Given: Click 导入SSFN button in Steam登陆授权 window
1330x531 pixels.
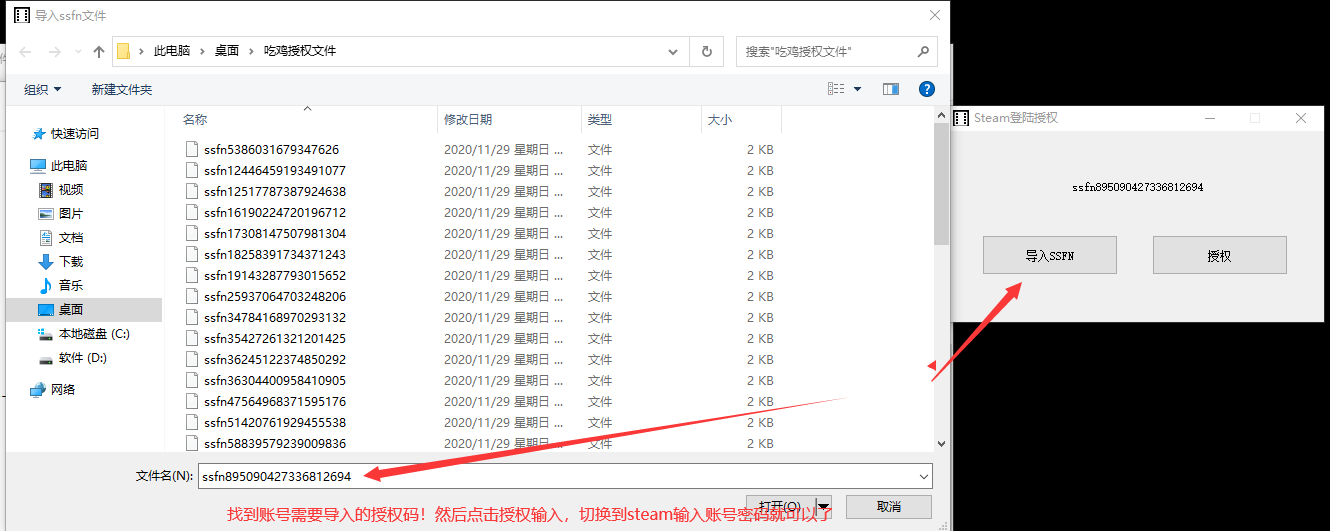Looking at the screenshot, I should click(x=1050, y=255).
